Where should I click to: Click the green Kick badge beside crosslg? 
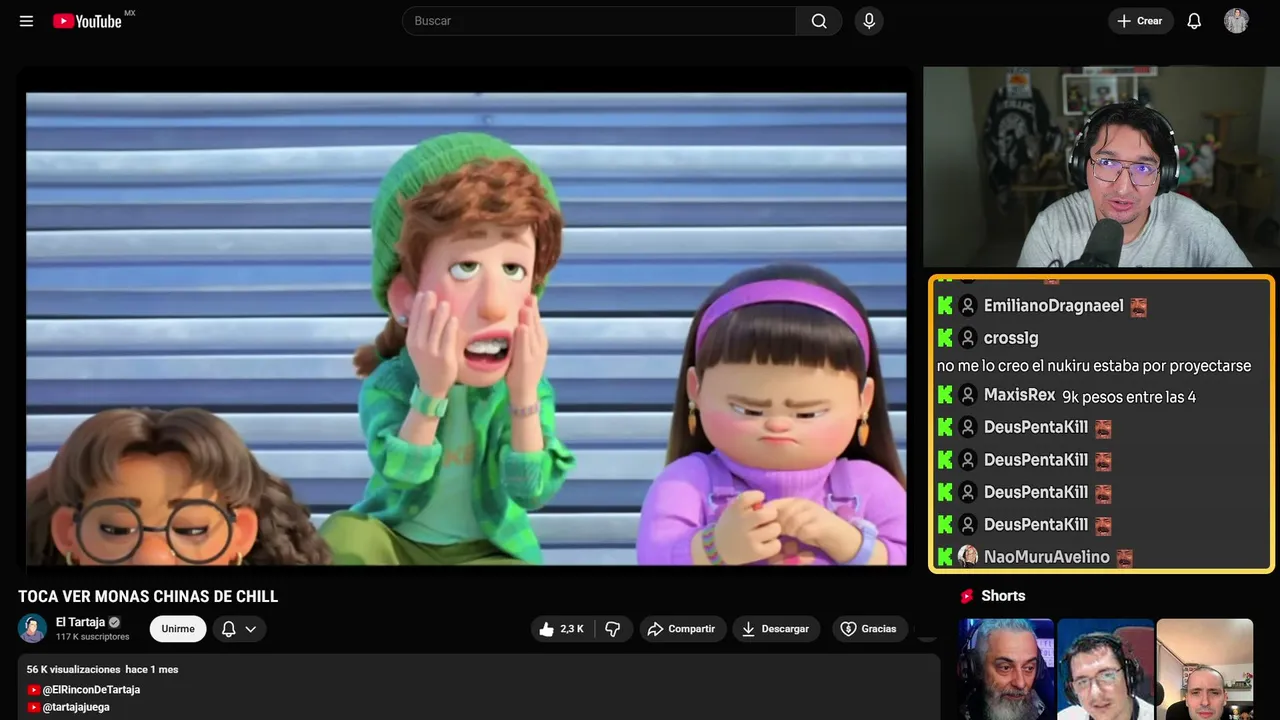coord(945,338)
